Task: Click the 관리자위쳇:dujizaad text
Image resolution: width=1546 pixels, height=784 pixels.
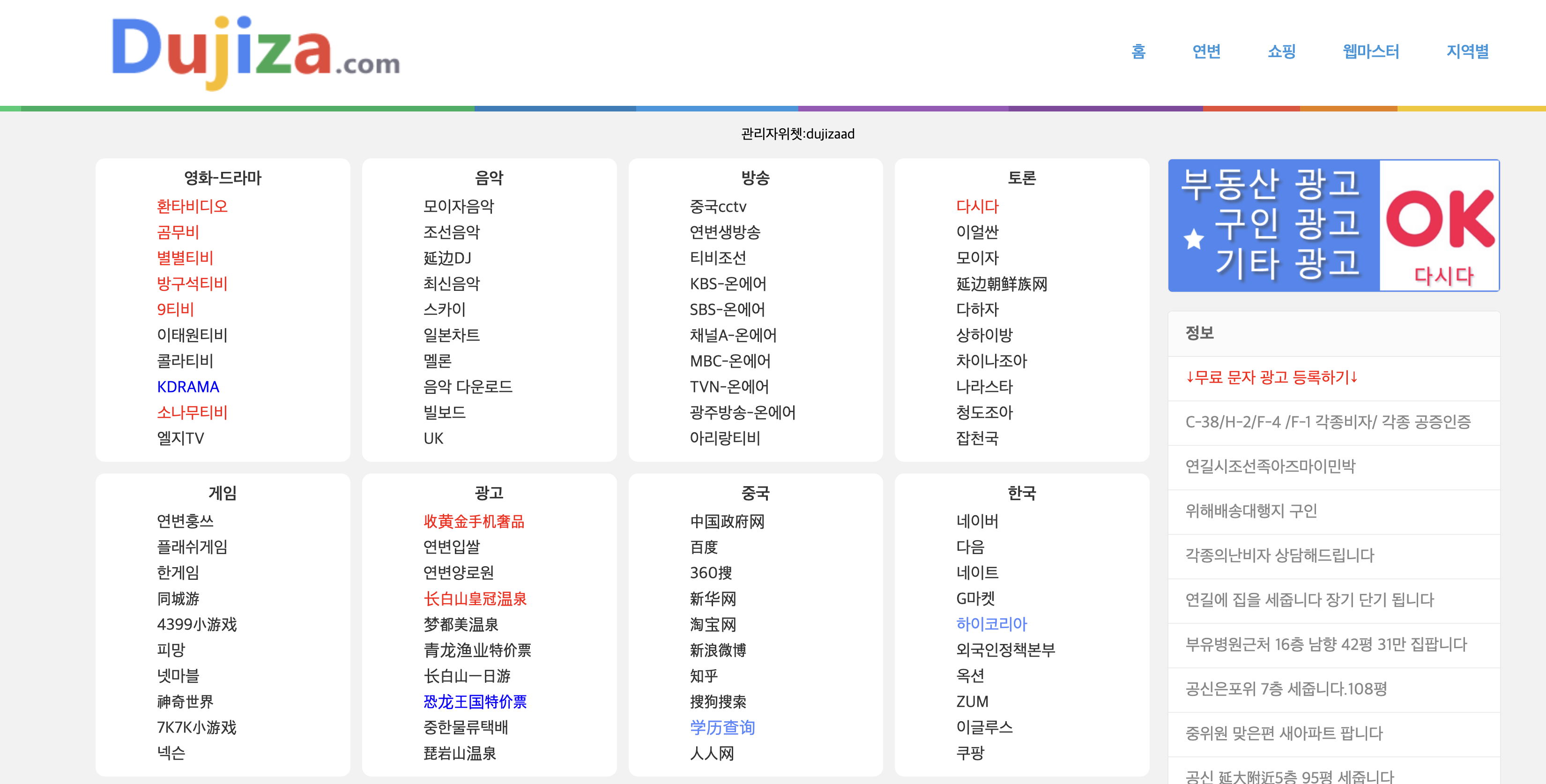Action: tap(798, 134)
